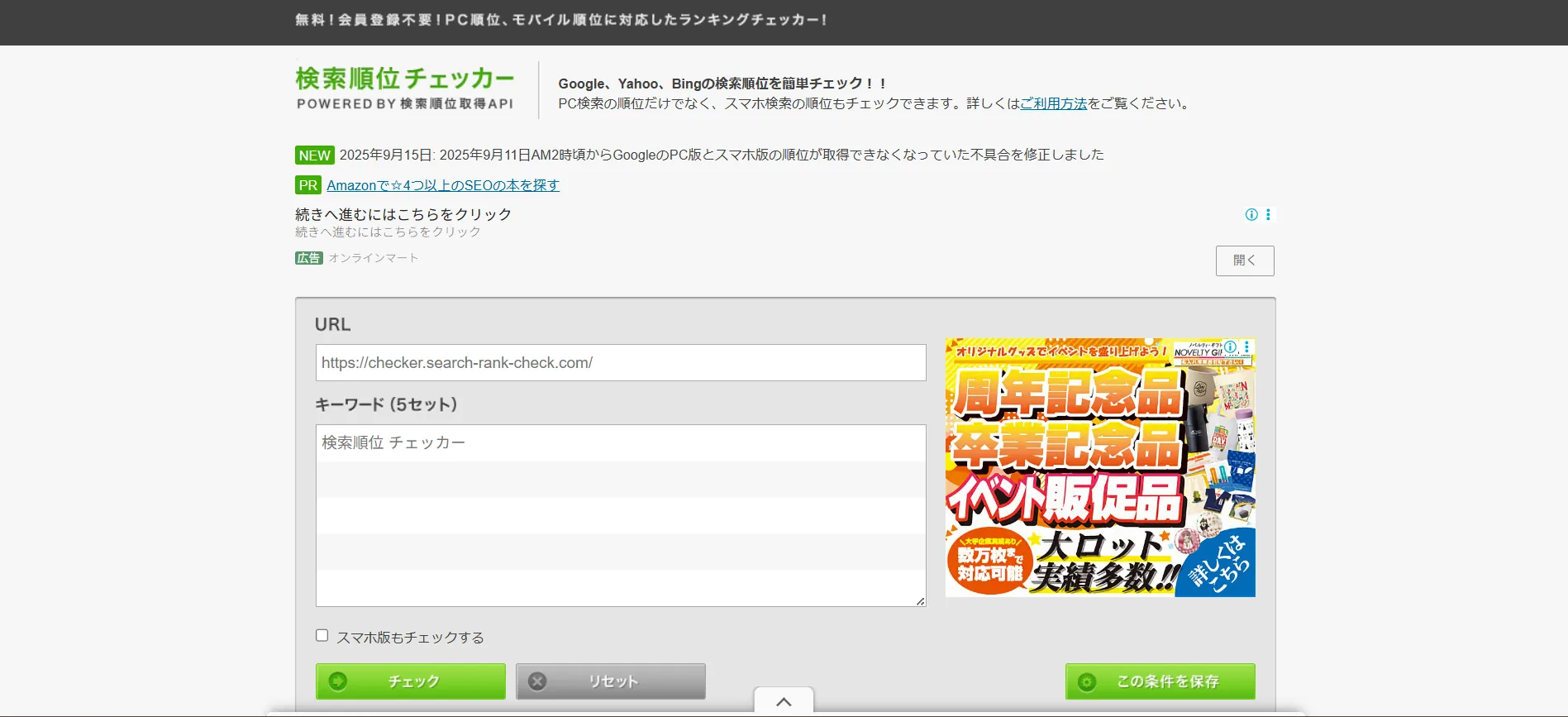Click the info icon on the banner ad
Image resolution: width=1568 pixels, height=717 pixels.
coord(1231,347)
